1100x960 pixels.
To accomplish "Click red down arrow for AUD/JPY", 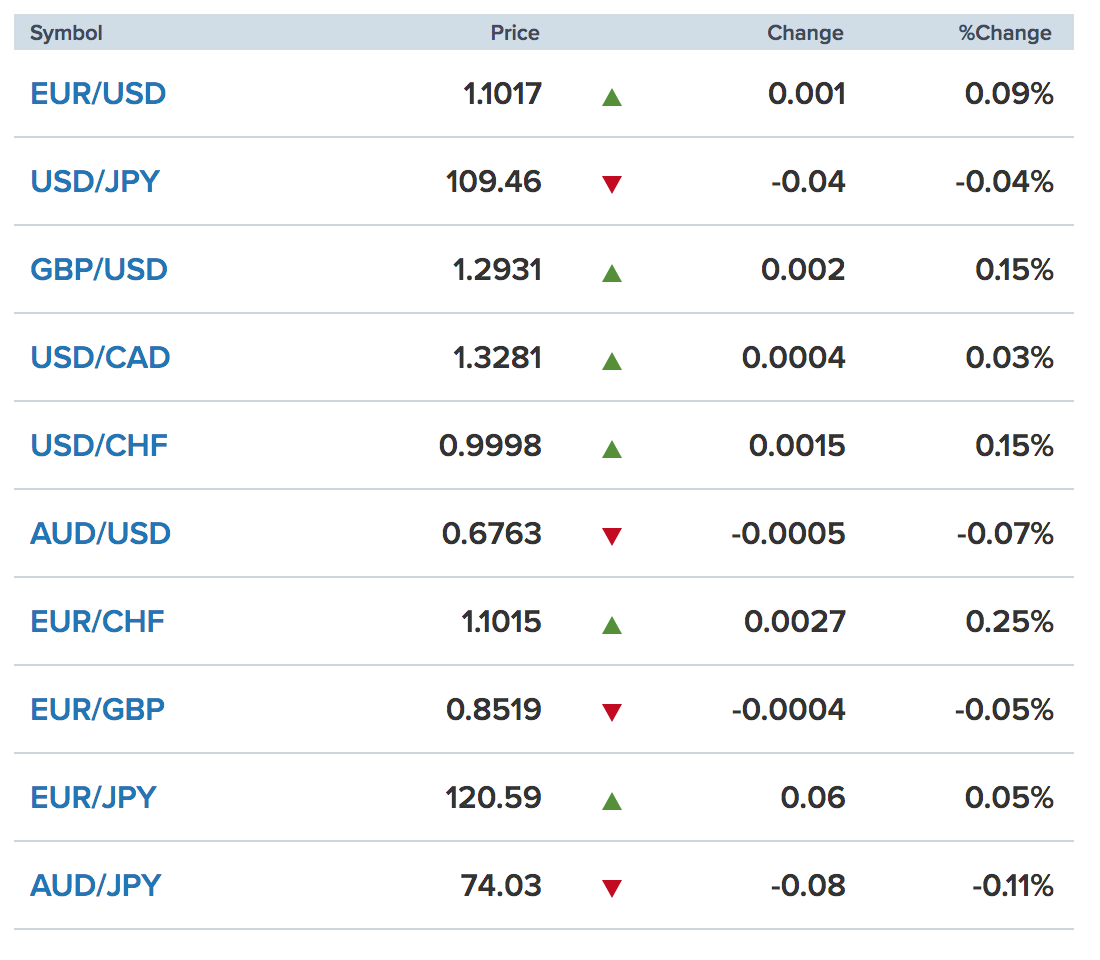I will [x=612, y=888].
